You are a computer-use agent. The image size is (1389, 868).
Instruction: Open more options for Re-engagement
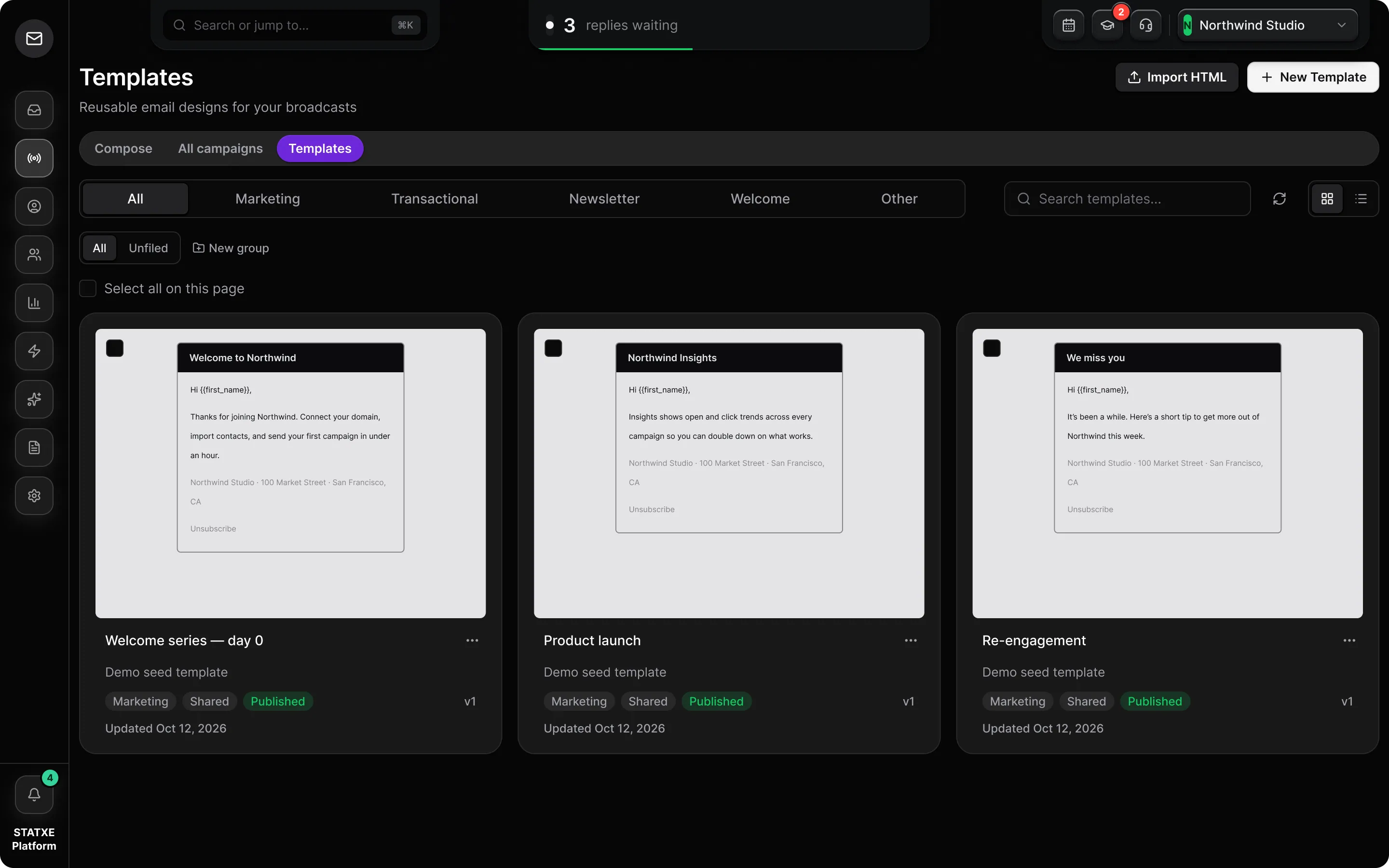pyautogui.click(x=1349, y=641)
